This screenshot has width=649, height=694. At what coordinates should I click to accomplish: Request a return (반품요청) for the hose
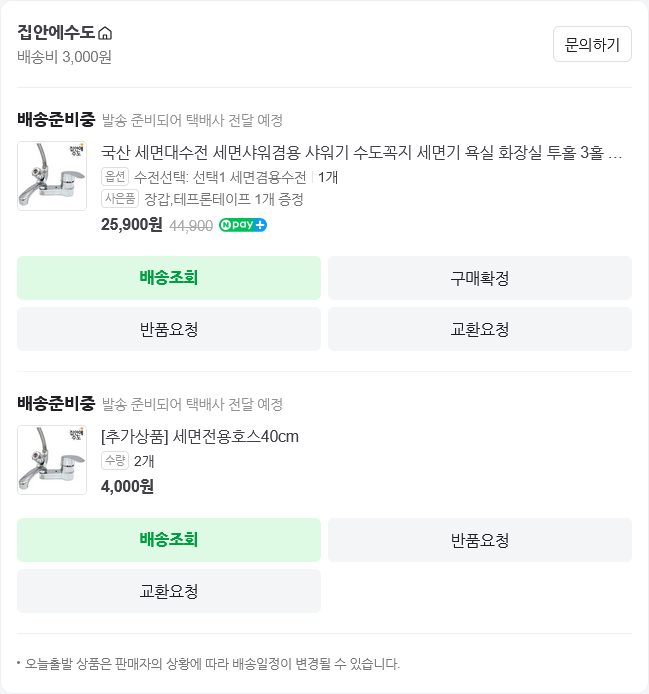[x=480, y=540]
